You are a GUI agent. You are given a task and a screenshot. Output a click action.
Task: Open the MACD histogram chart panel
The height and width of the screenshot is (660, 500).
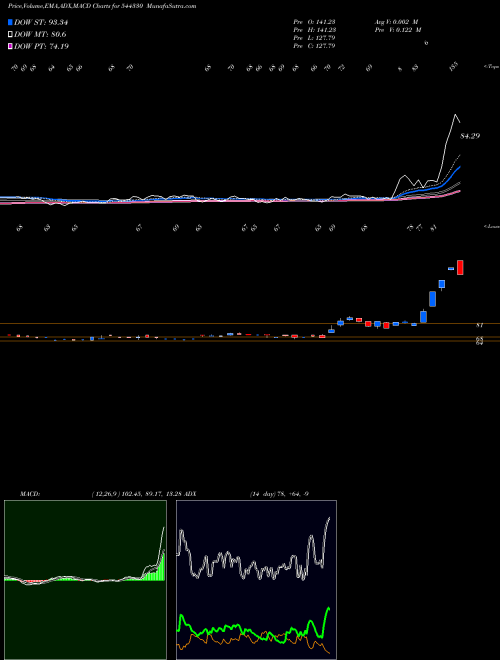tap(85, 580)
